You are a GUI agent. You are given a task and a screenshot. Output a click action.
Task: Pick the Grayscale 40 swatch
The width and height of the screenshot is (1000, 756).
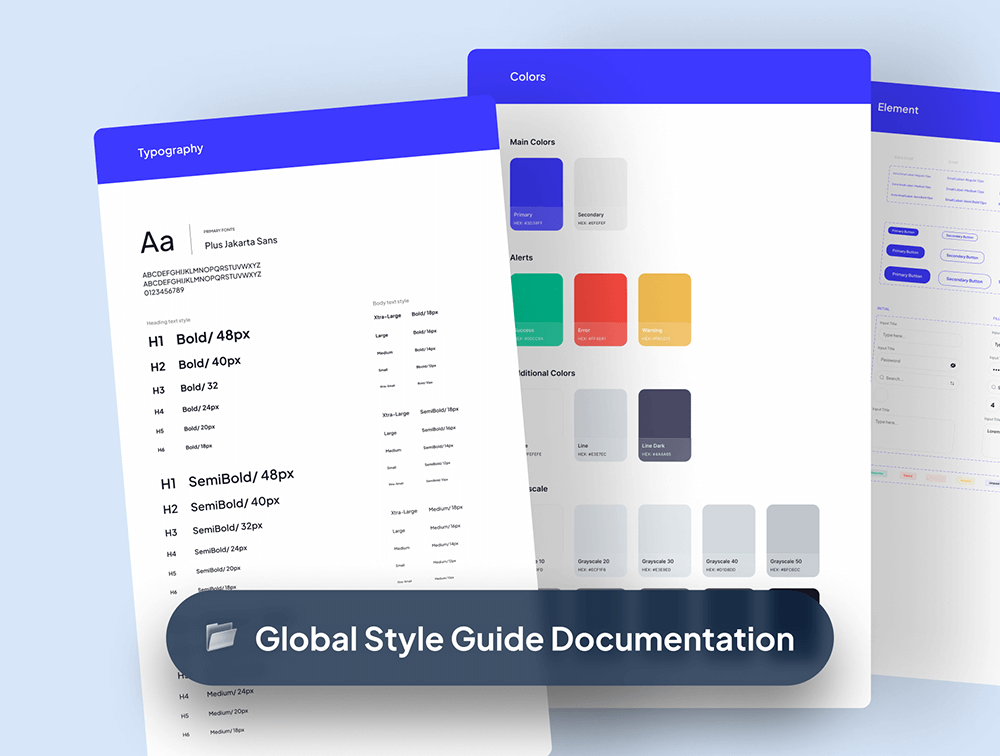tap(729, 540)
